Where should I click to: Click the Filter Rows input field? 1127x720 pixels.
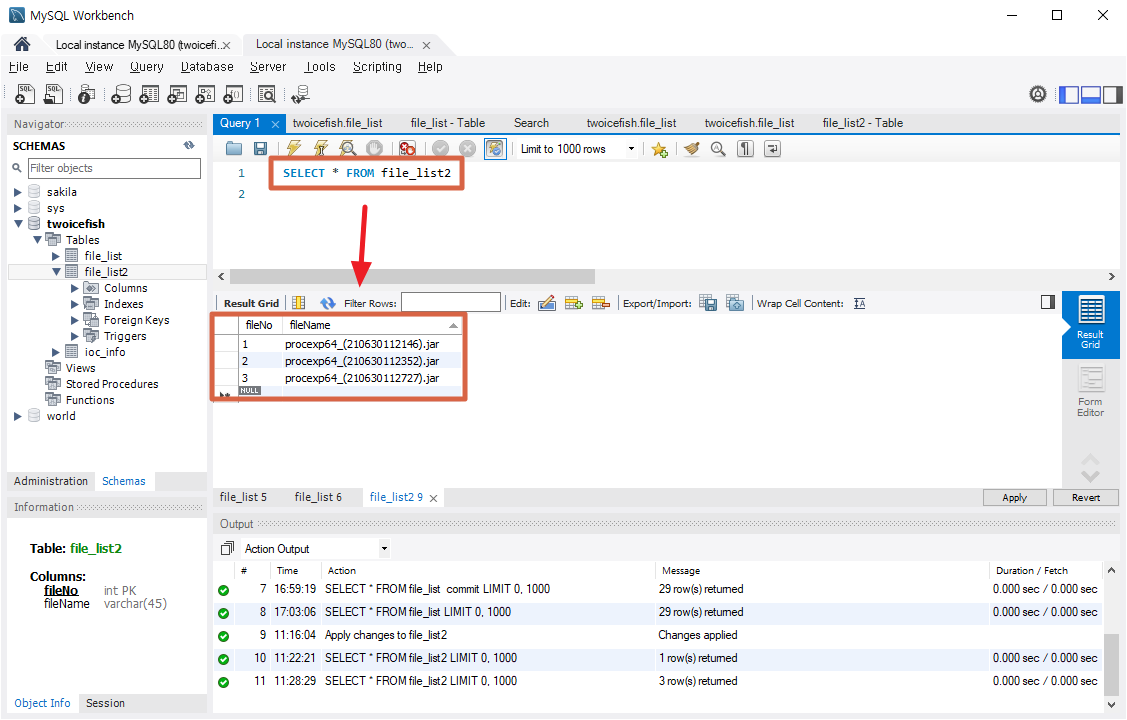coord(451,303)
